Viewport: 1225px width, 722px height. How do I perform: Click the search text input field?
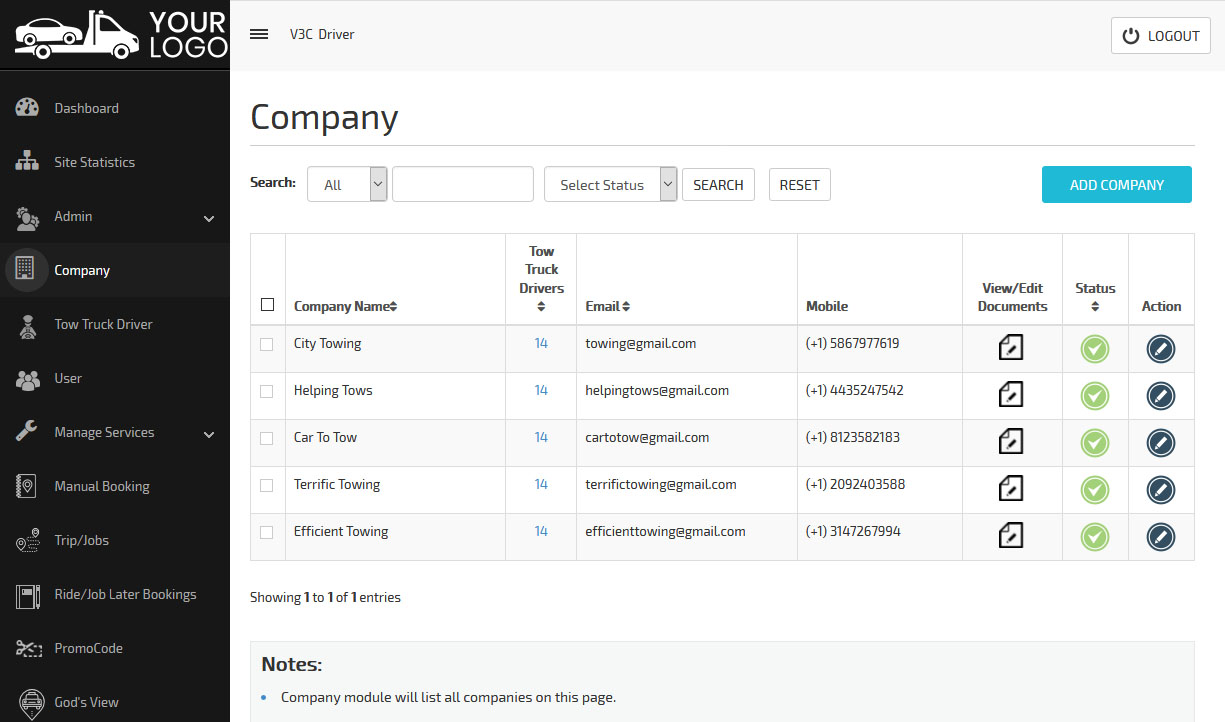[462, 185]
